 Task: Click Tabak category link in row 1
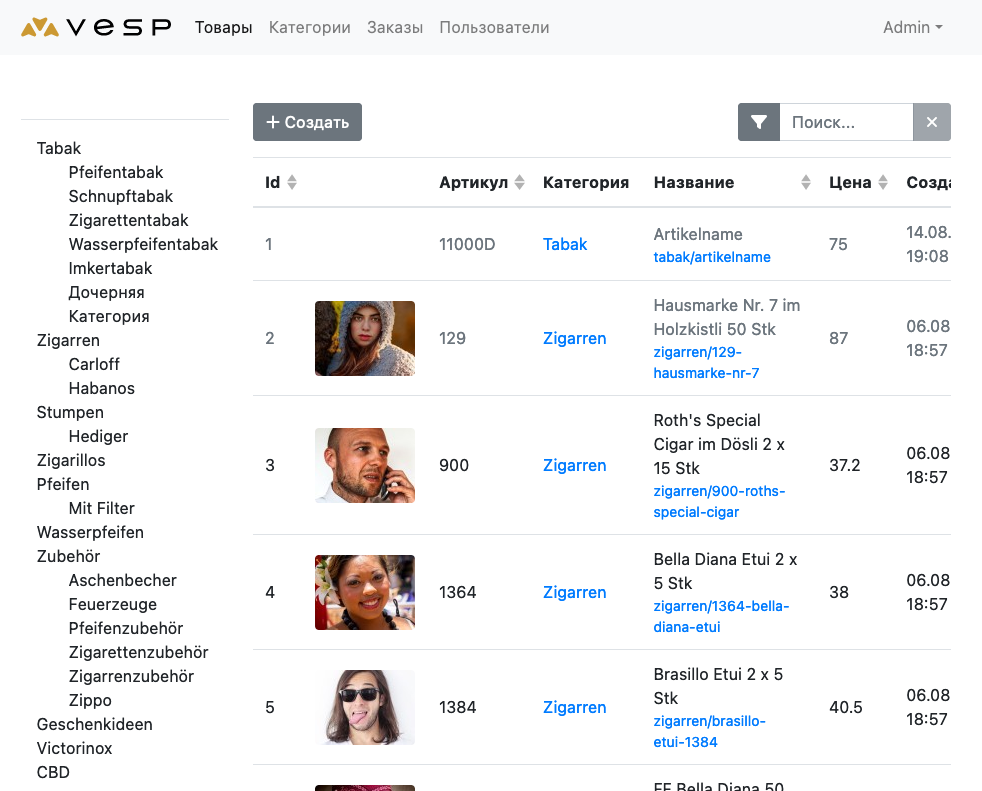pyautogui.click(x=565, y=244)
